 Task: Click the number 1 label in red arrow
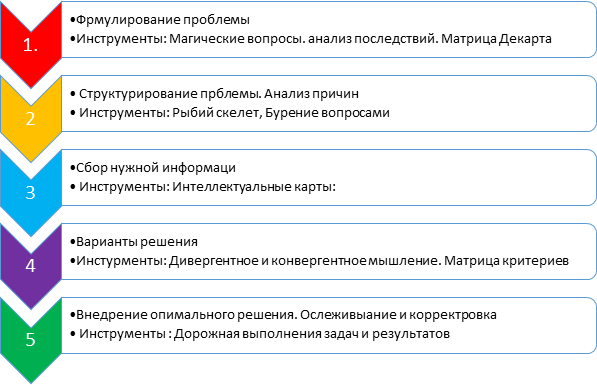coord(30,45)
